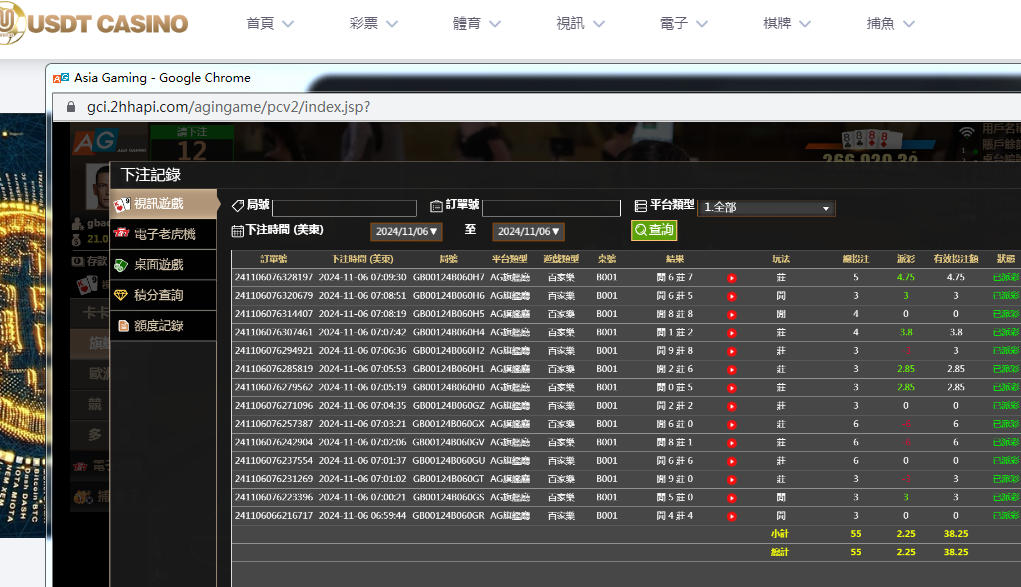Screen dimensions: 1021x587
Task: Expand the 彩票 menu in top navigation
Action: (x=374, y=23)
